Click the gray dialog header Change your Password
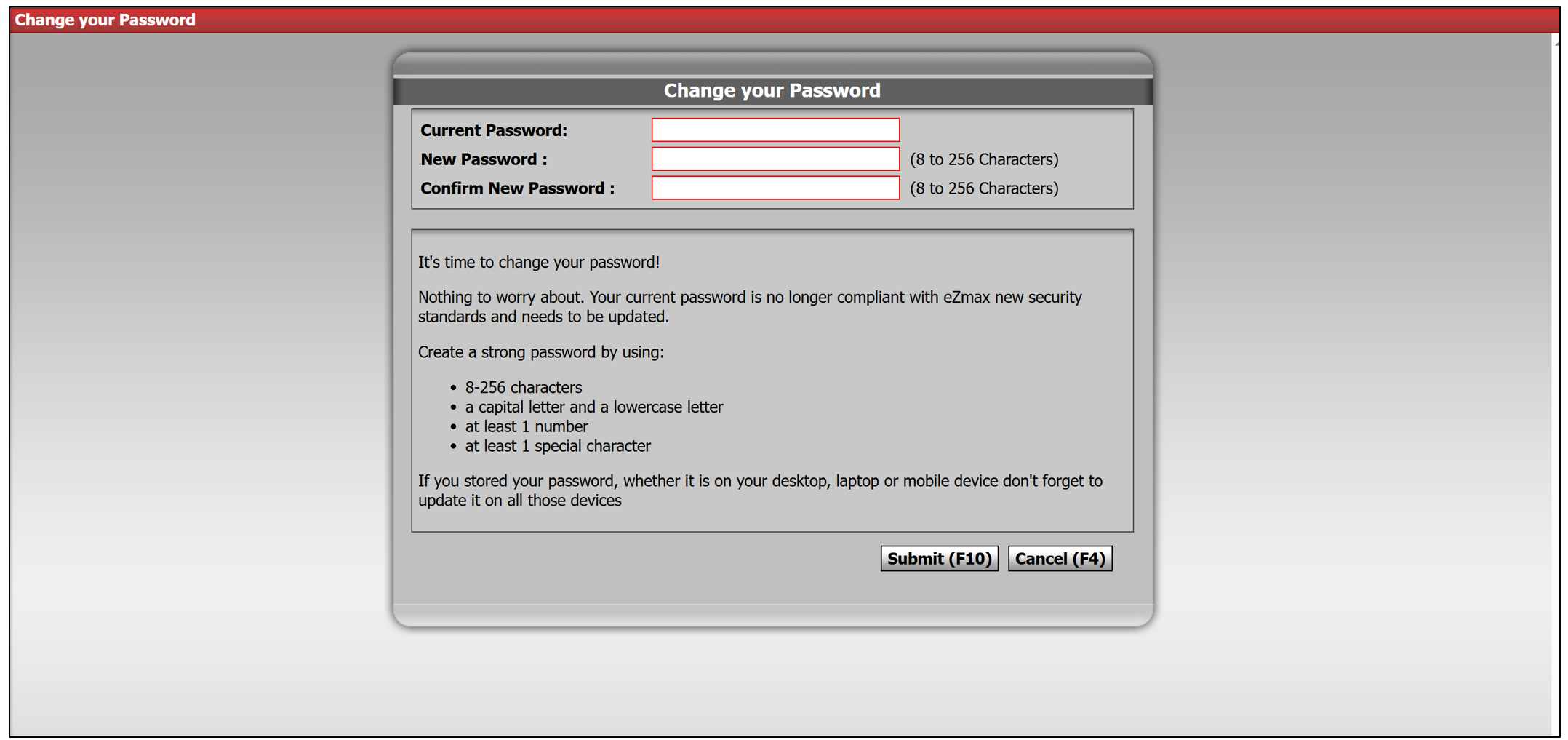1568x740 pixels. pos(772,90)
